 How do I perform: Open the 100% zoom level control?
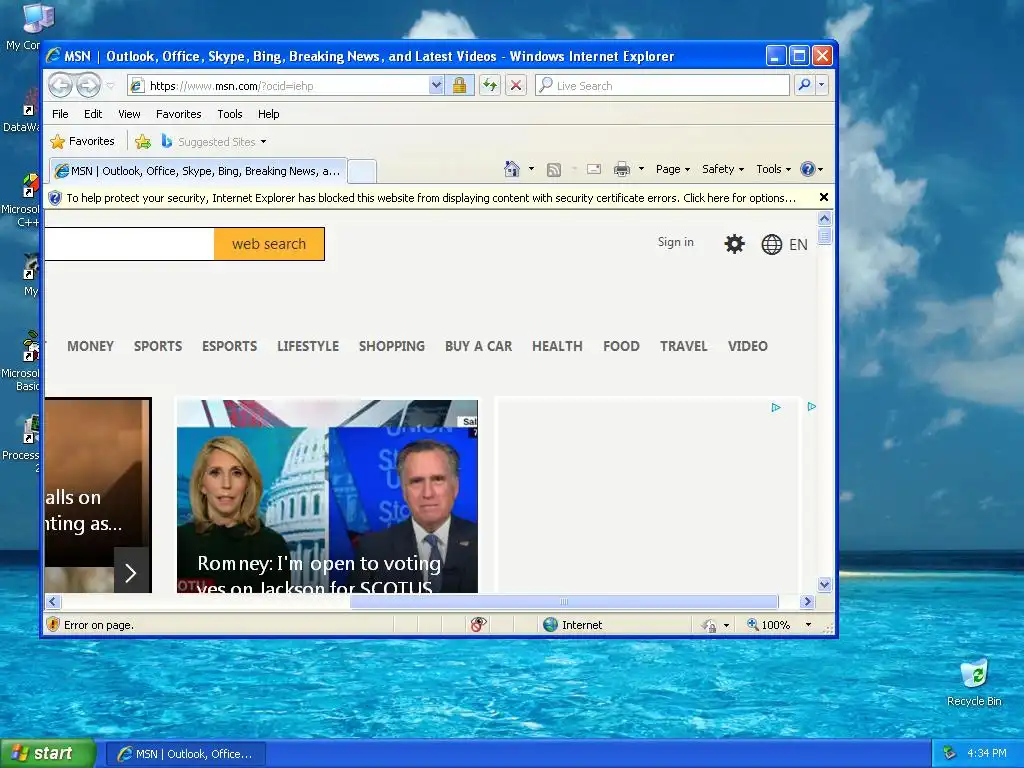tap(780, 625)
